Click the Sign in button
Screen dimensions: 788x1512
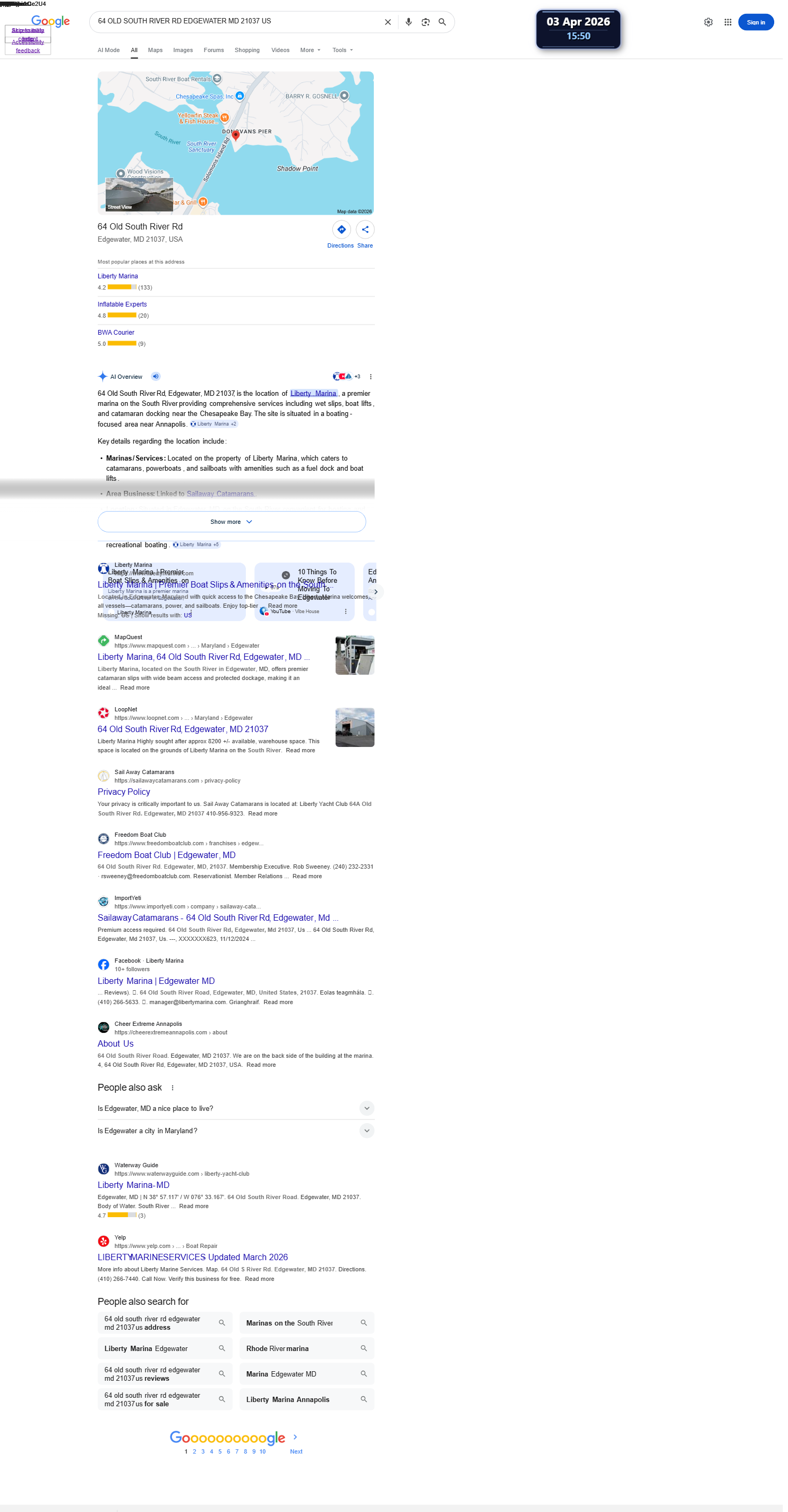756,22
